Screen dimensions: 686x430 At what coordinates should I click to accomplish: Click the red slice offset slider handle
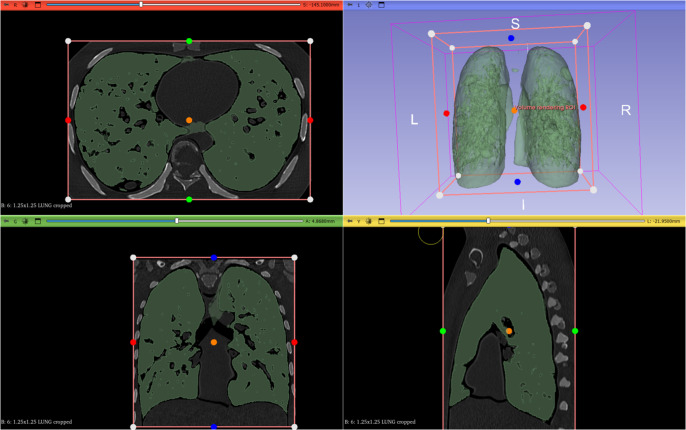141,4
